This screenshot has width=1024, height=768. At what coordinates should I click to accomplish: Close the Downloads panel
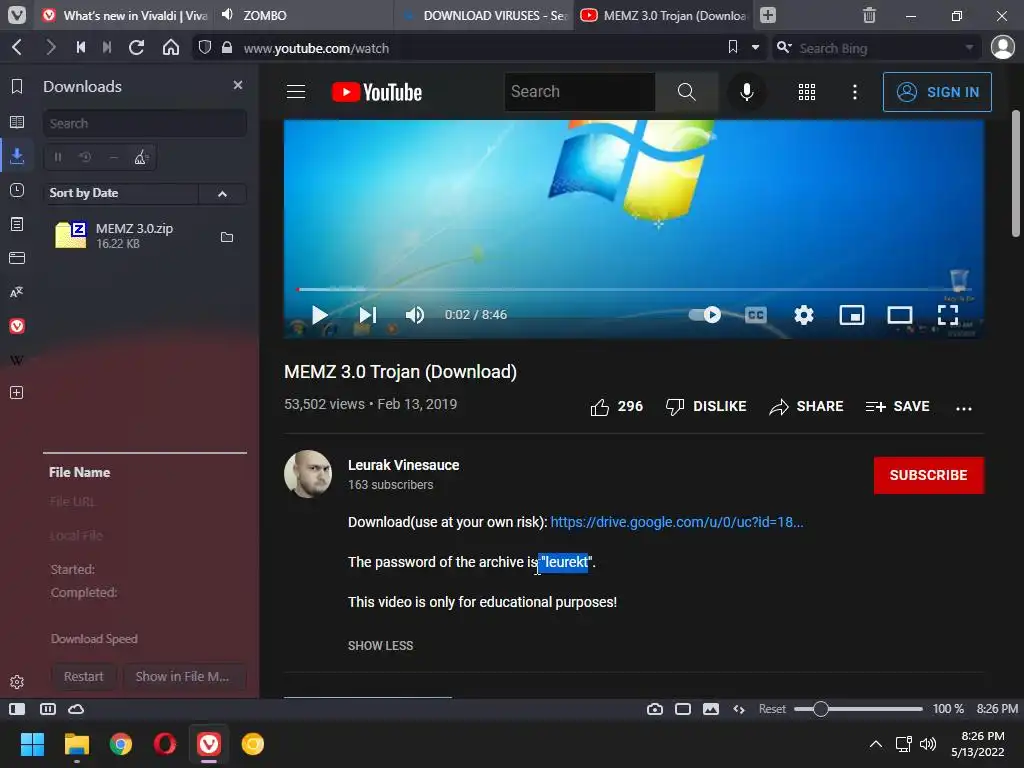(x=238, y=85)
